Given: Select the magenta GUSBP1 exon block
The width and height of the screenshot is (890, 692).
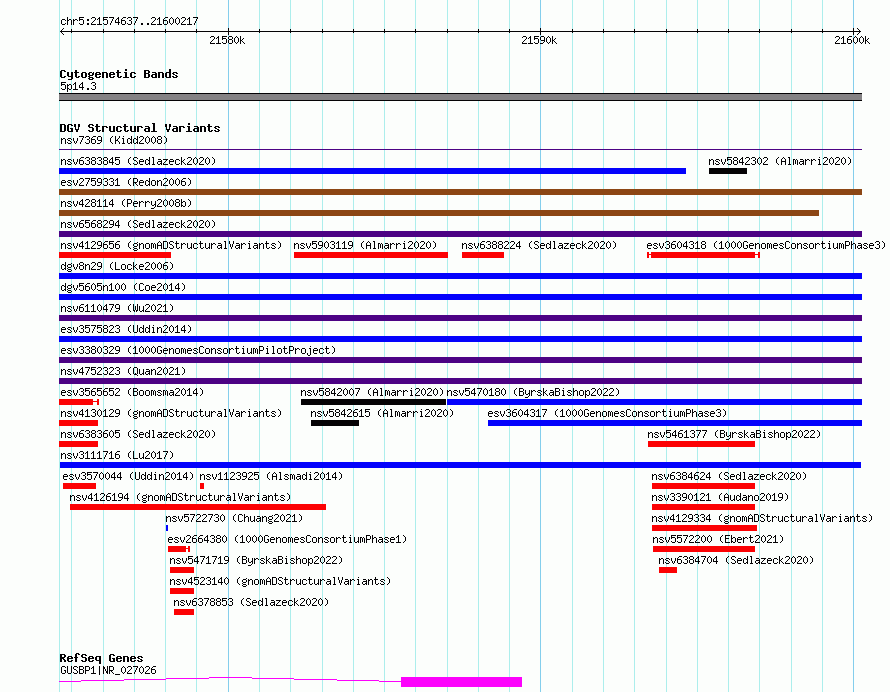Looking at the screenshot, I should pyautogui.click(x=461, y=682).
